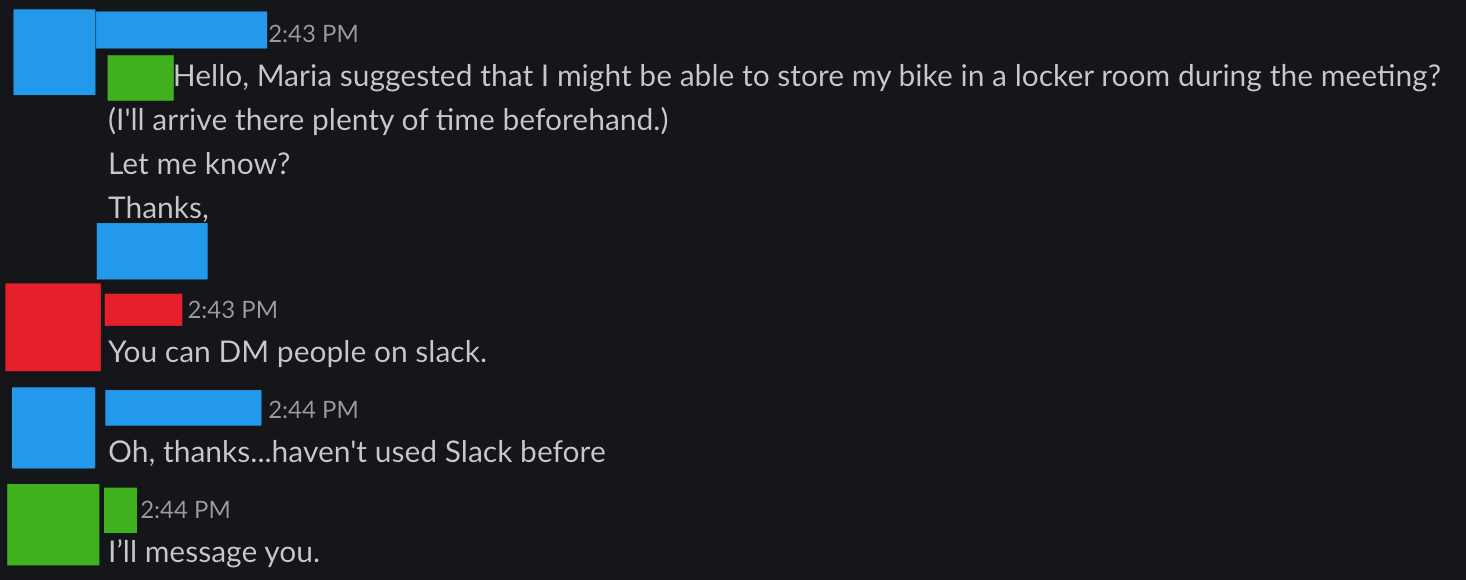Viewport: 1466px width, 580px height.
Task: Click the blue sender name above "Oh, thanks"
Action: coord(183,408)
